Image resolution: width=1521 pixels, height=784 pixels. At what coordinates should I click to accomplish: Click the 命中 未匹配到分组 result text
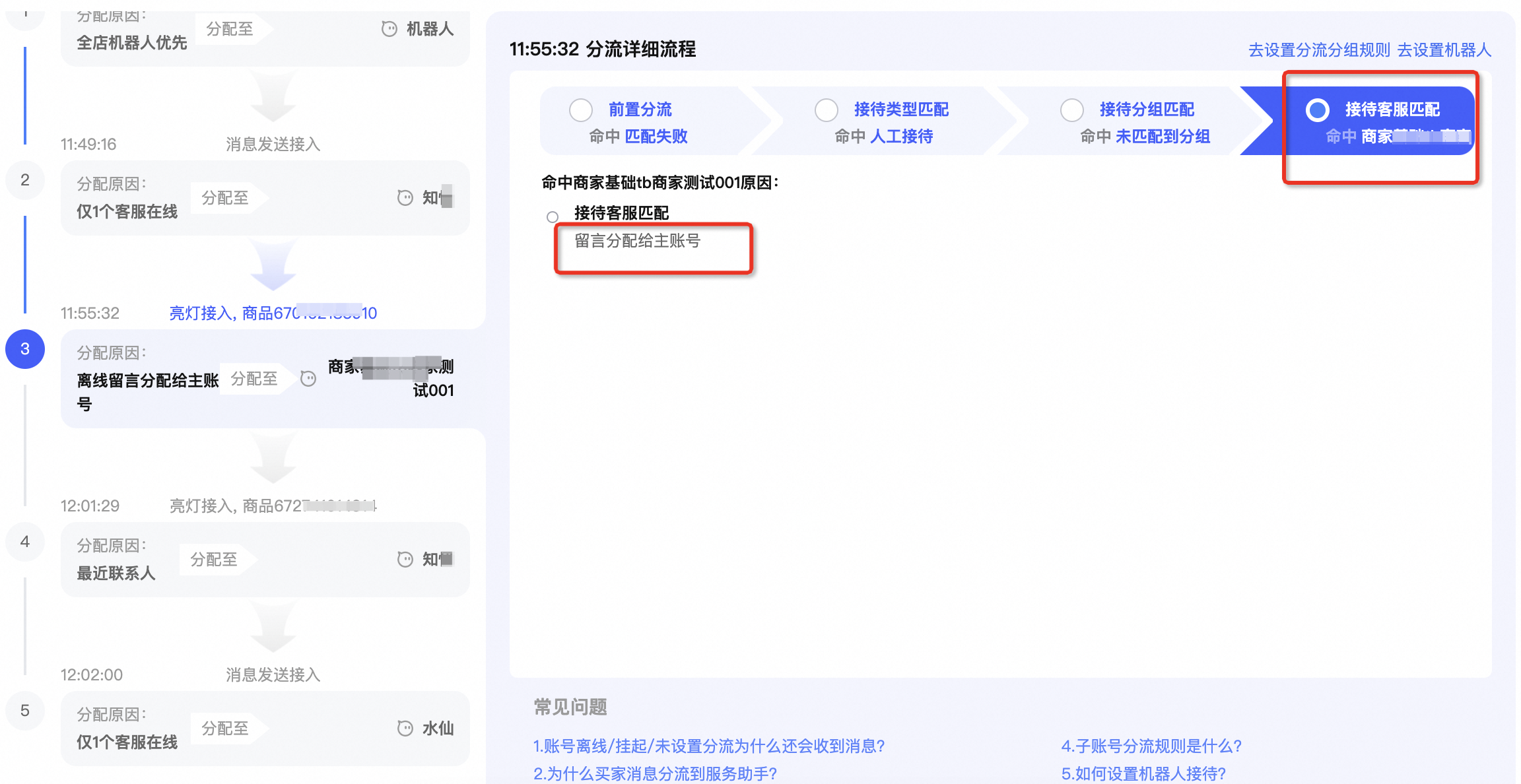pos(1145,137)
